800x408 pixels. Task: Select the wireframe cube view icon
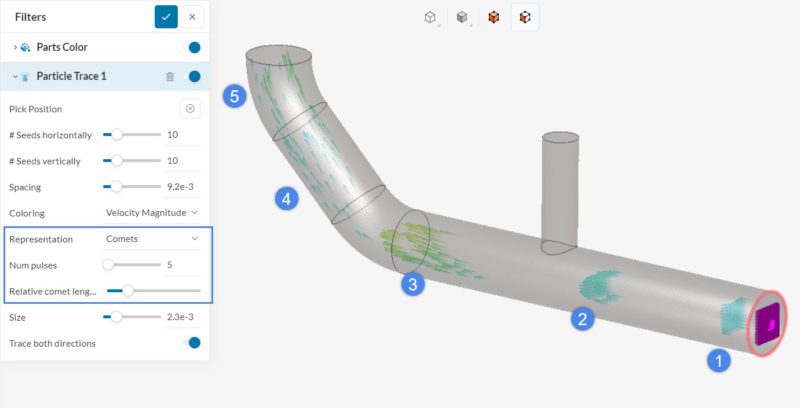click(x=430, y=17)
